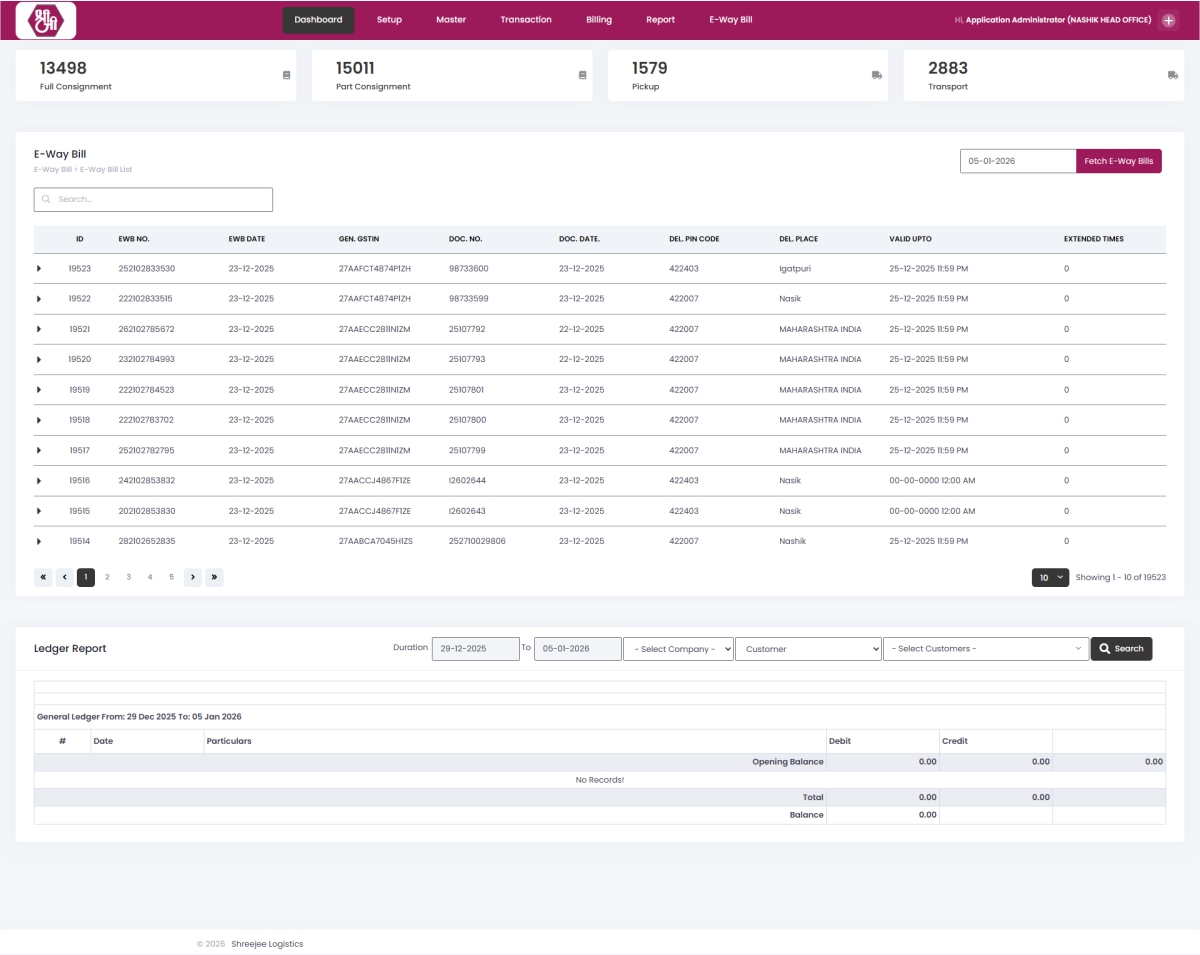Open the Transaction menu
The height and width of the screenshot is (955, 1200).
tap(526, 20)
